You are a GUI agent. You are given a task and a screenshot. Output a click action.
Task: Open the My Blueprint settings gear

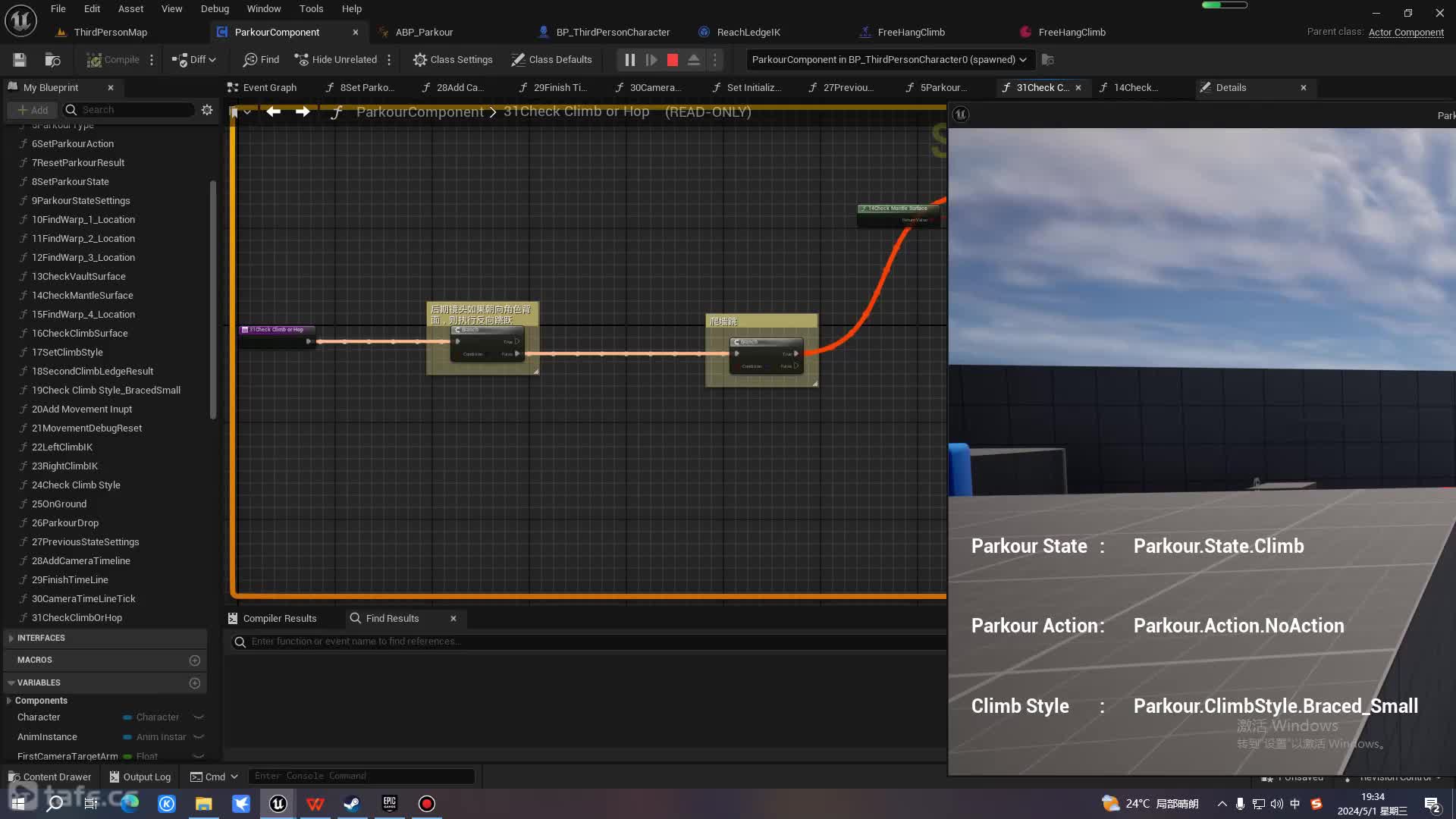coord(207,110)
